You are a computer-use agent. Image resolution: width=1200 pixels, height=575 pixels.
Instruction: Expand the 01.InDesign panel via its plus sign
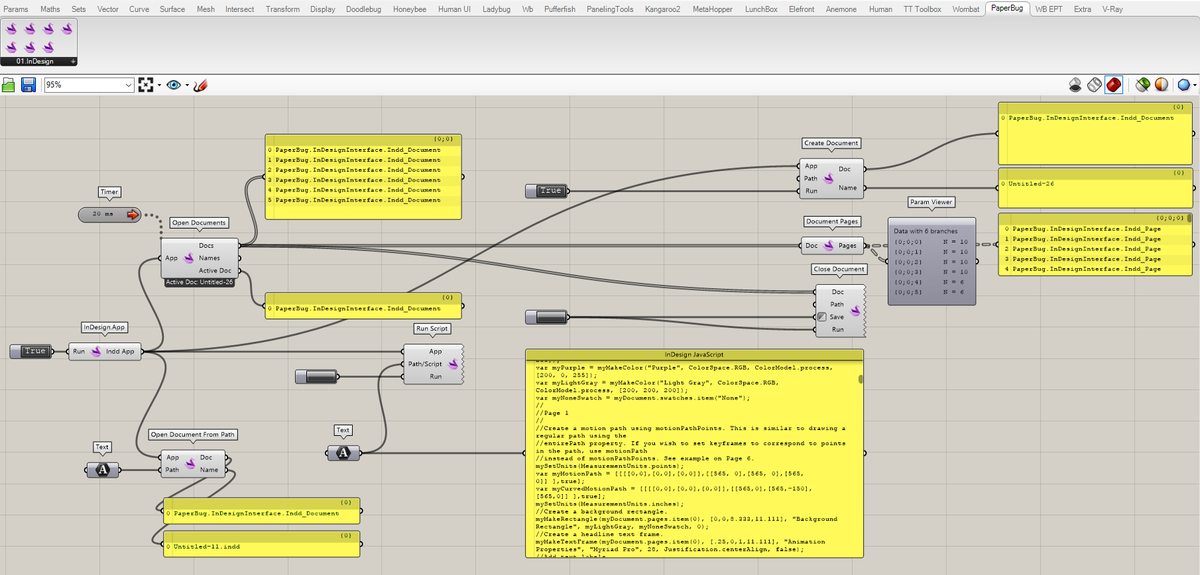tap(73, 61)
